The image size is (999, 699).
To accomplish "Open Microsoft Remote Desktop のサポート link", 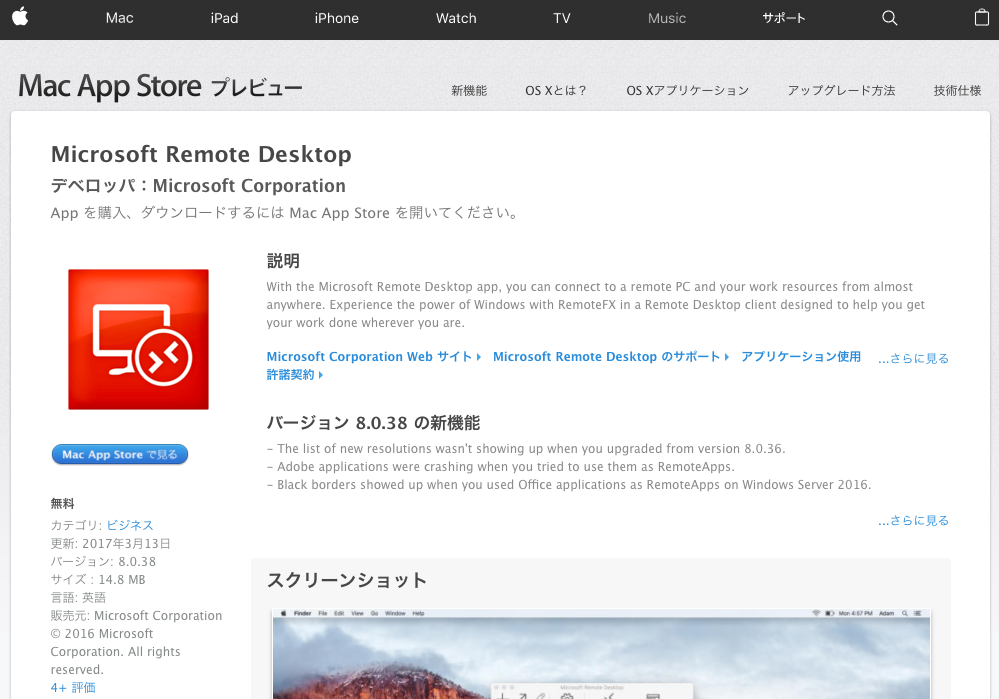I will pyautogui.click(x=610, y=357).
